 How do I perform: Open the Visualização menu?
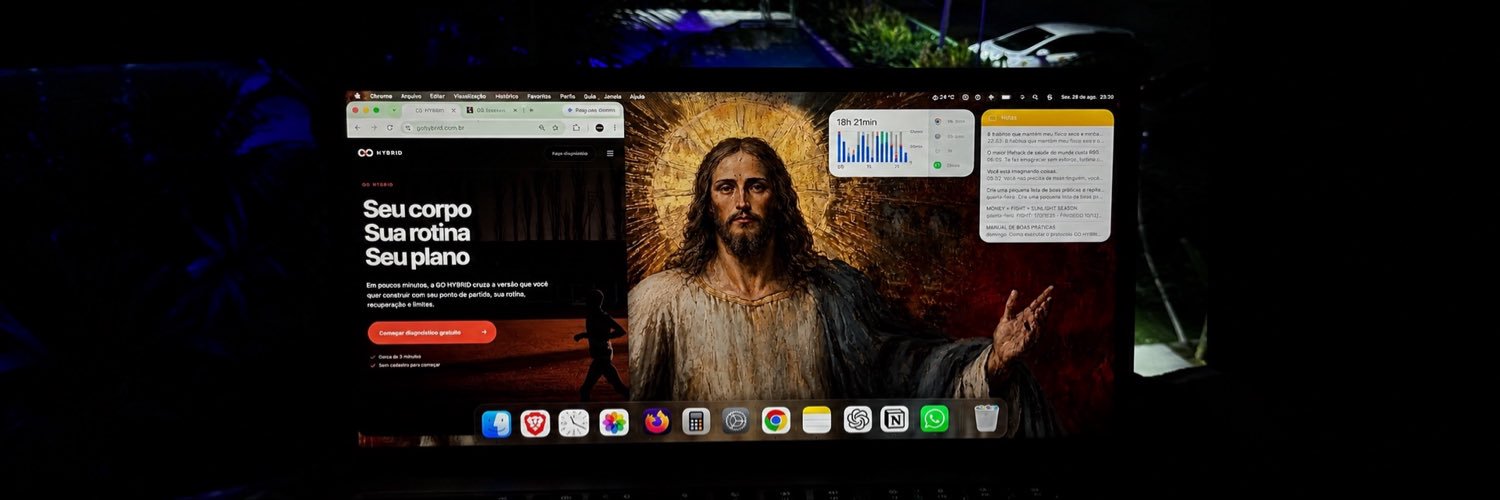(x=470, y=96)
